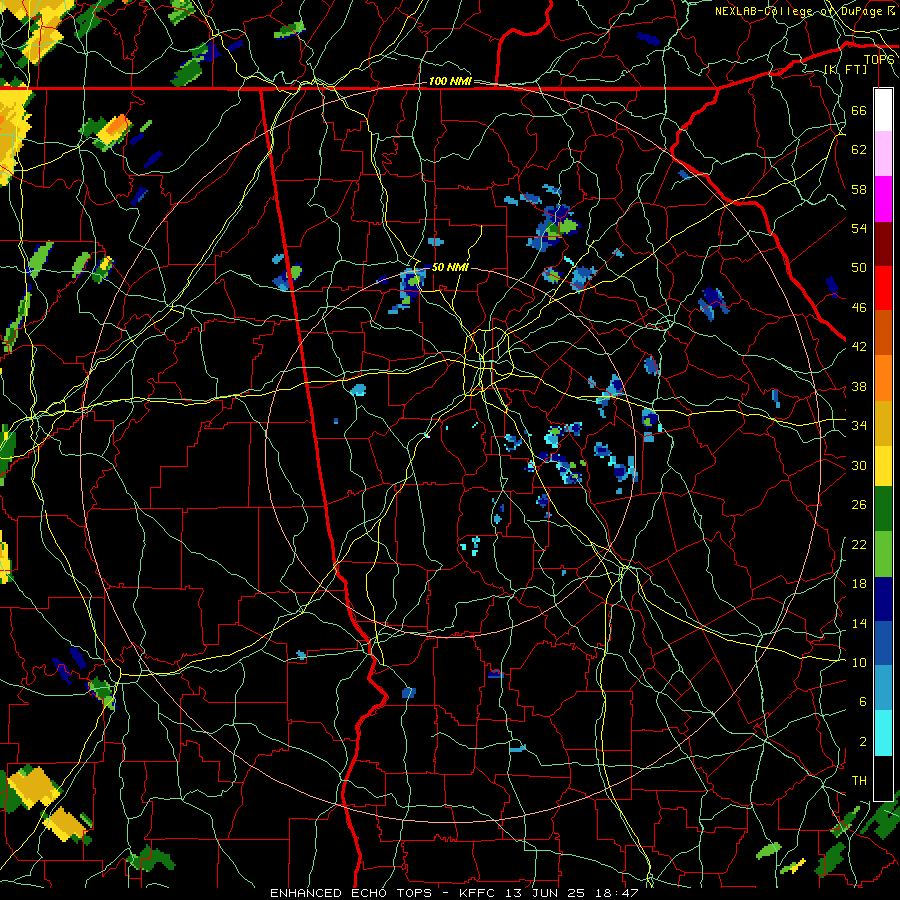Click the dark red legend swatch
This screenshot has width=900, height=900.
click(883, 243)
